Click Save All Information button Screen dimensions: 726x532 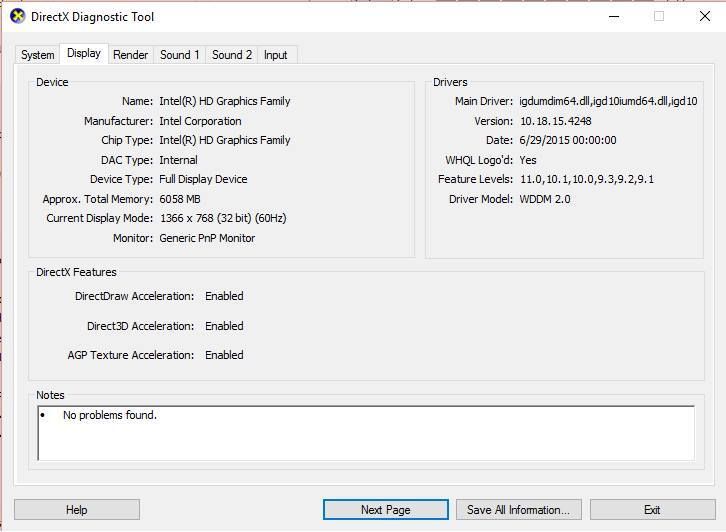pyautogui.click(x=519, y=510)
